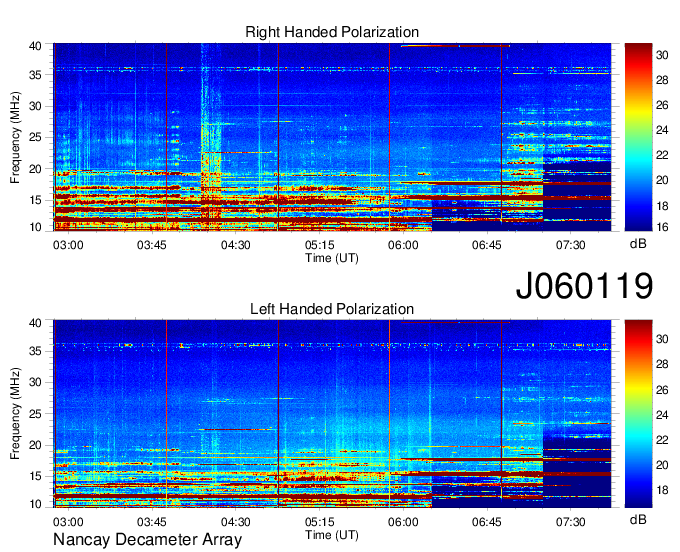Viewport: 680px width, 552px height.
Task: Click 07:30 time tick on Right Handed plot
Action: click(x=571, y=245)
